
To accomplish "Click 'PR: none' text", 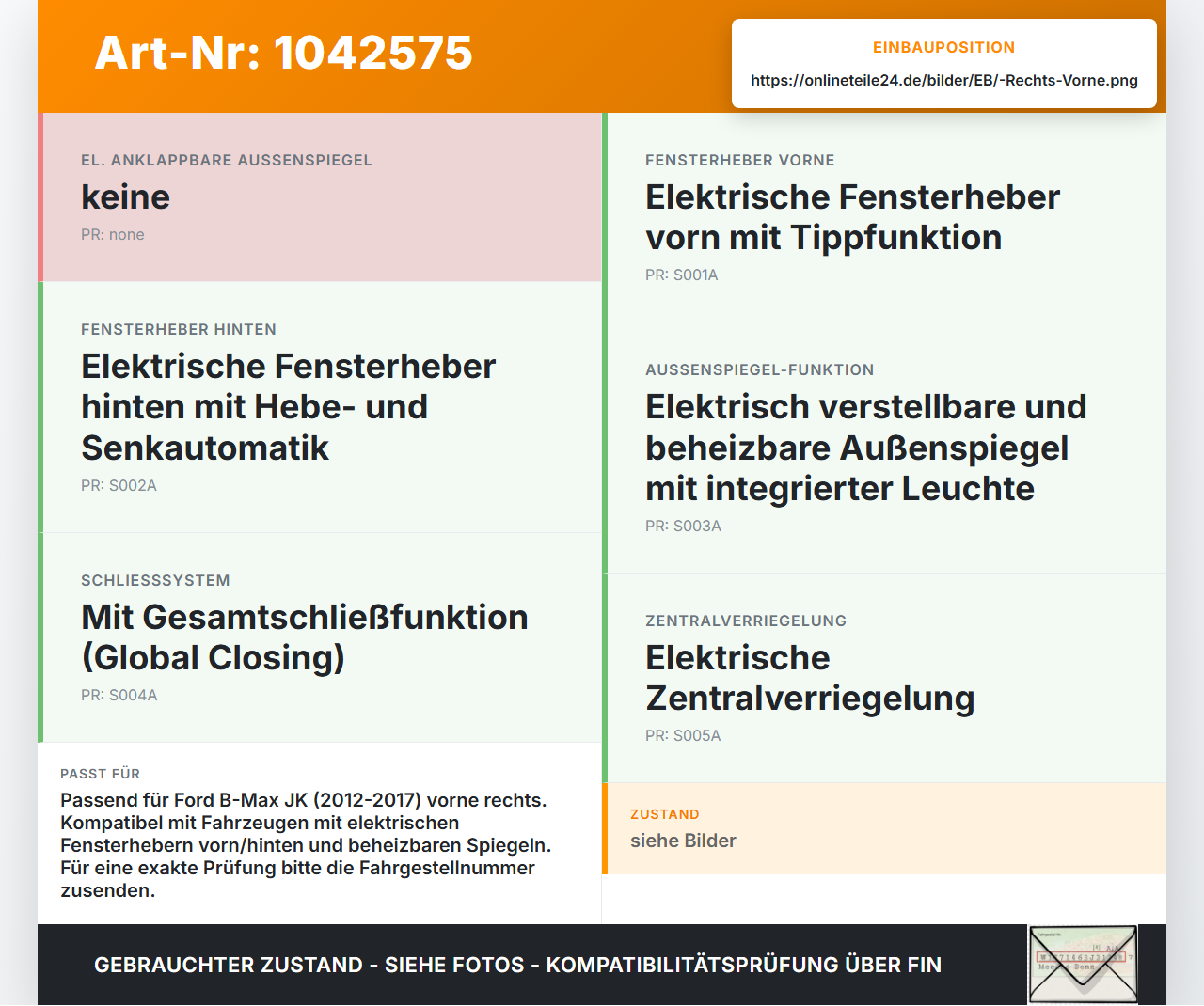I will (x=113, y=235).
